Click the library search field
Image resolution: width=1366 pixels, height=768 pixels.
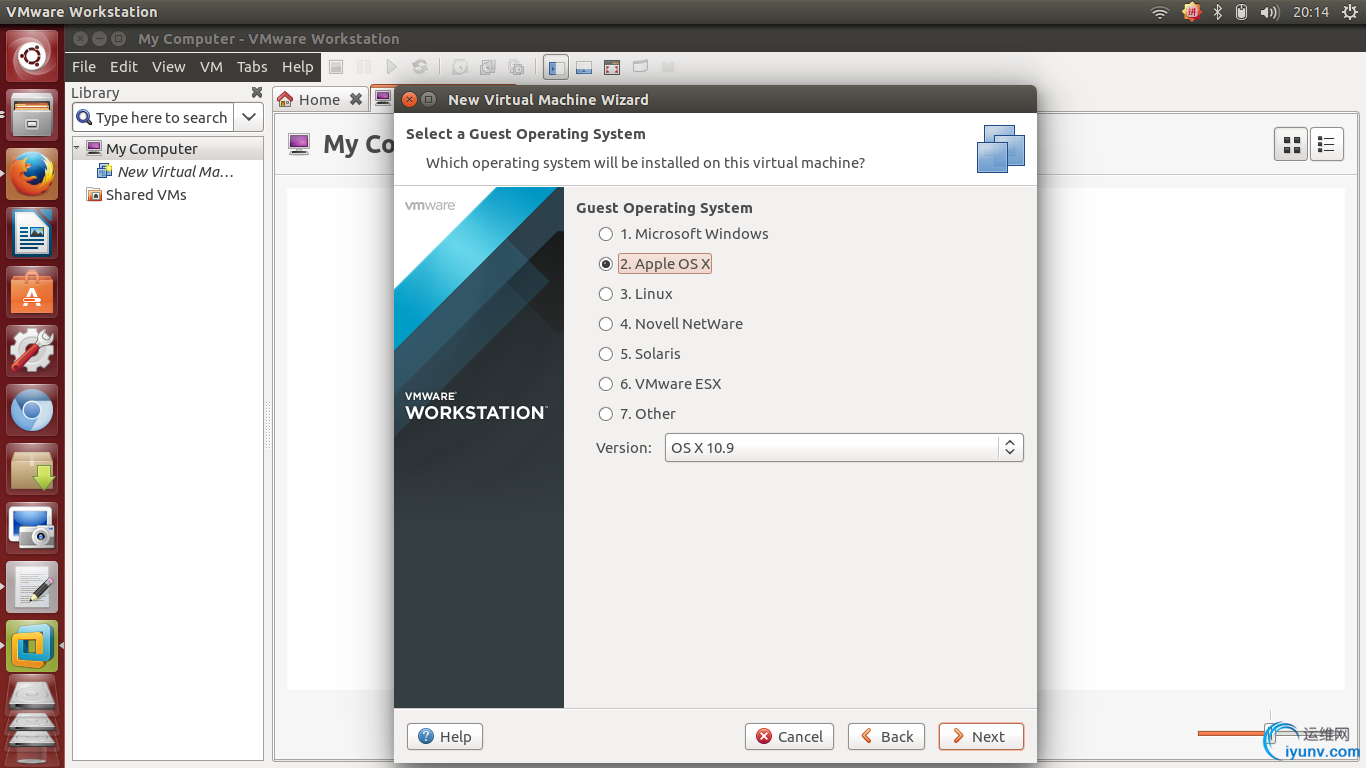click(x=154, y=117)
